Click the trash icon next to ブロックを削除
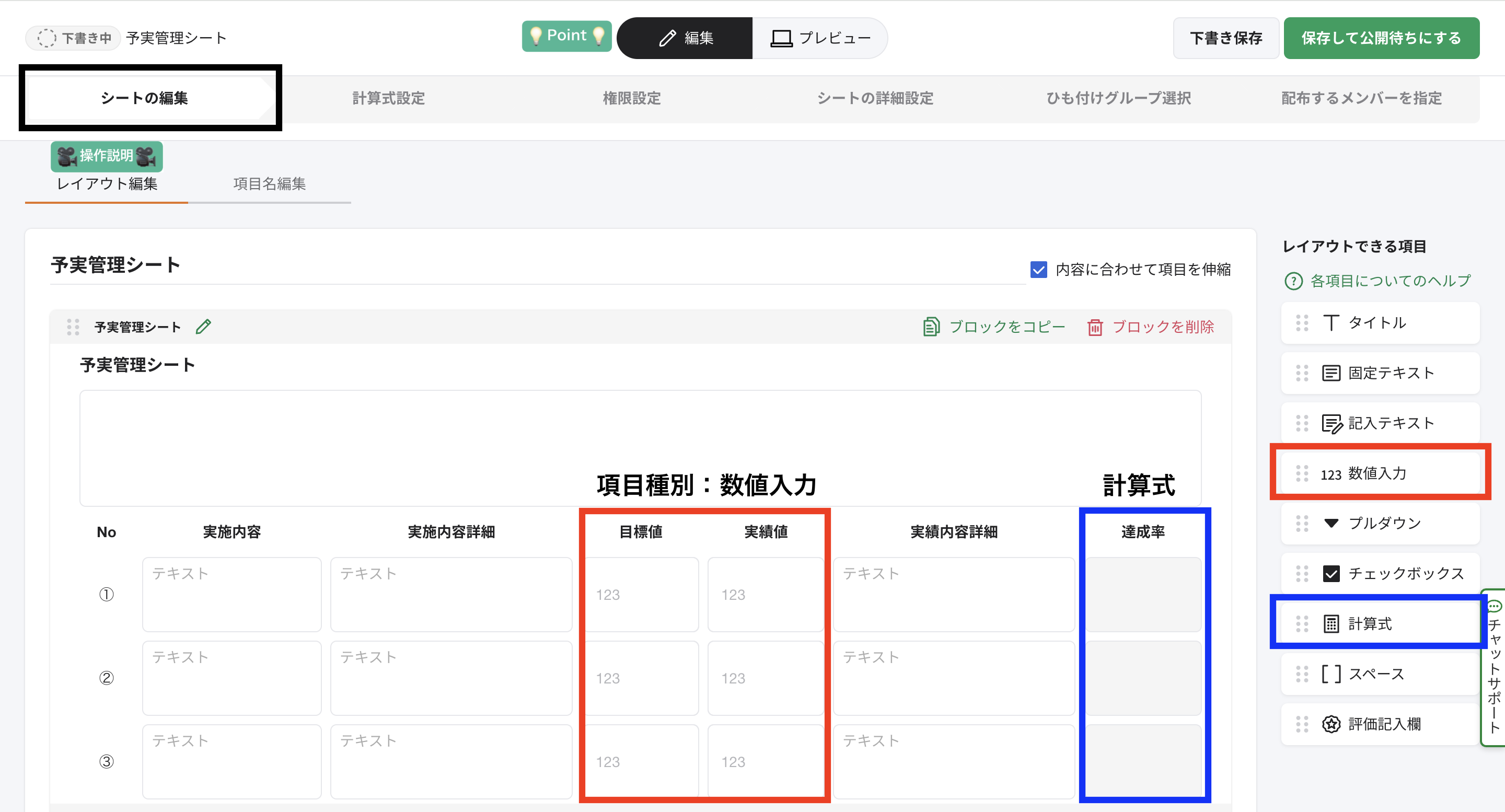Viewport: 1505px width, 812px height. coord(1095,327)
